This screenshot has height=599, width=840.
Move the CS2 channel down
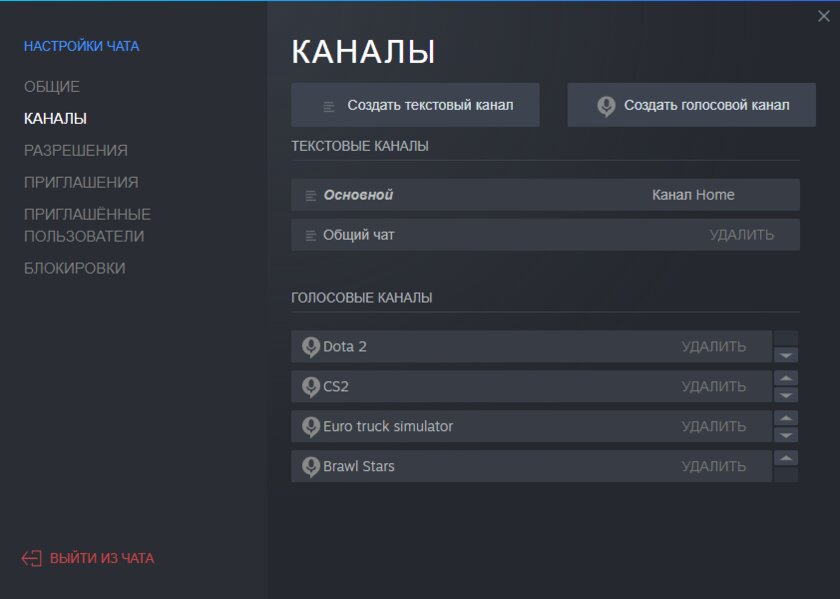pos(786,395)
